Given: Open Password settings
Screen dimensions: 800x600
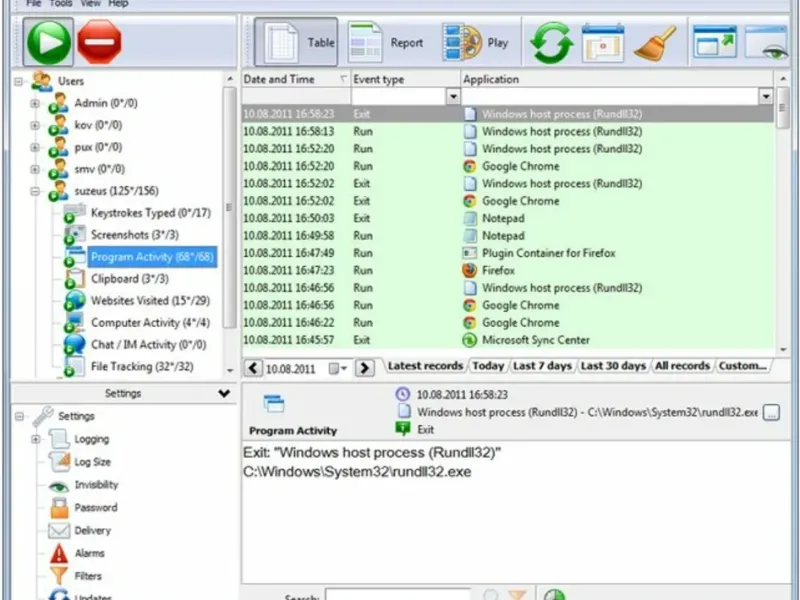Looking at the screenshot, I should point(95,507).
